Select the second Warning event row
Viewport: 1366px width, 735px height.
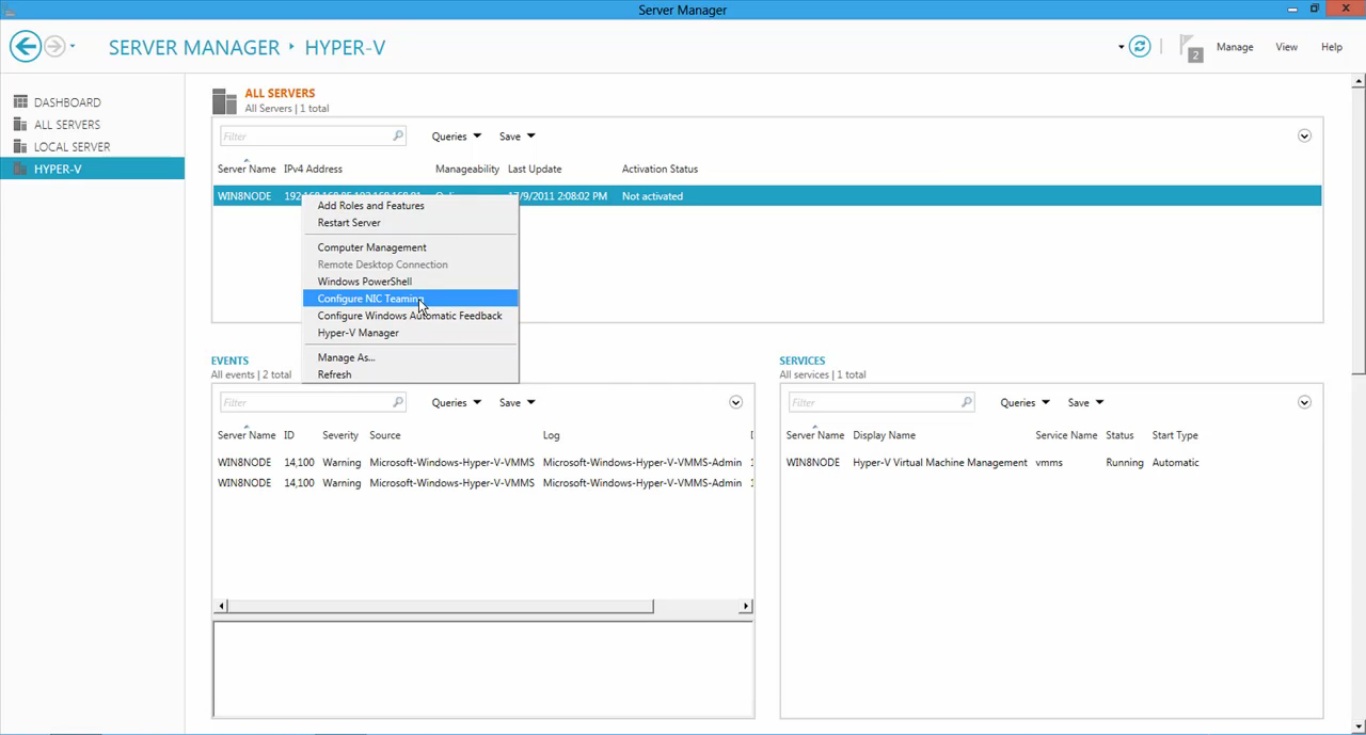point(484,482)
